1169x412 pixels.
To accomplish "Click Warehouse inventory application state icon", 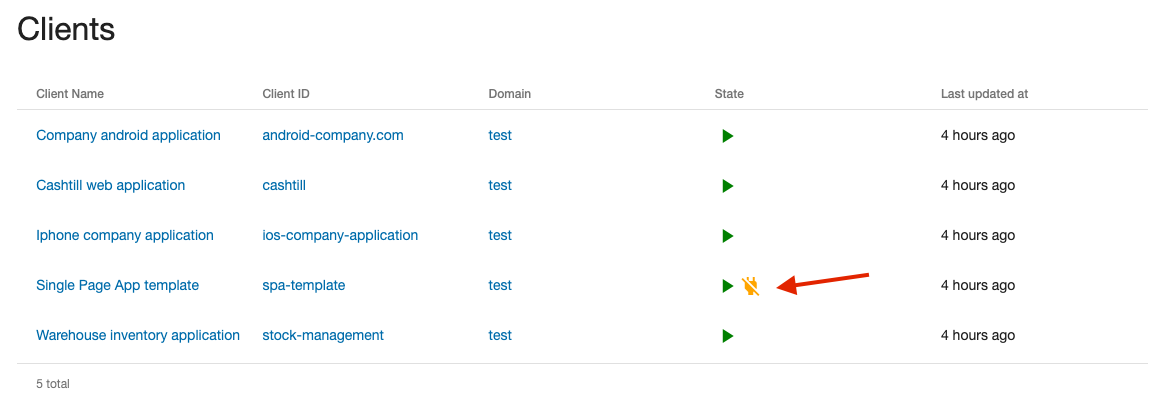I will [x=727, y=335].
